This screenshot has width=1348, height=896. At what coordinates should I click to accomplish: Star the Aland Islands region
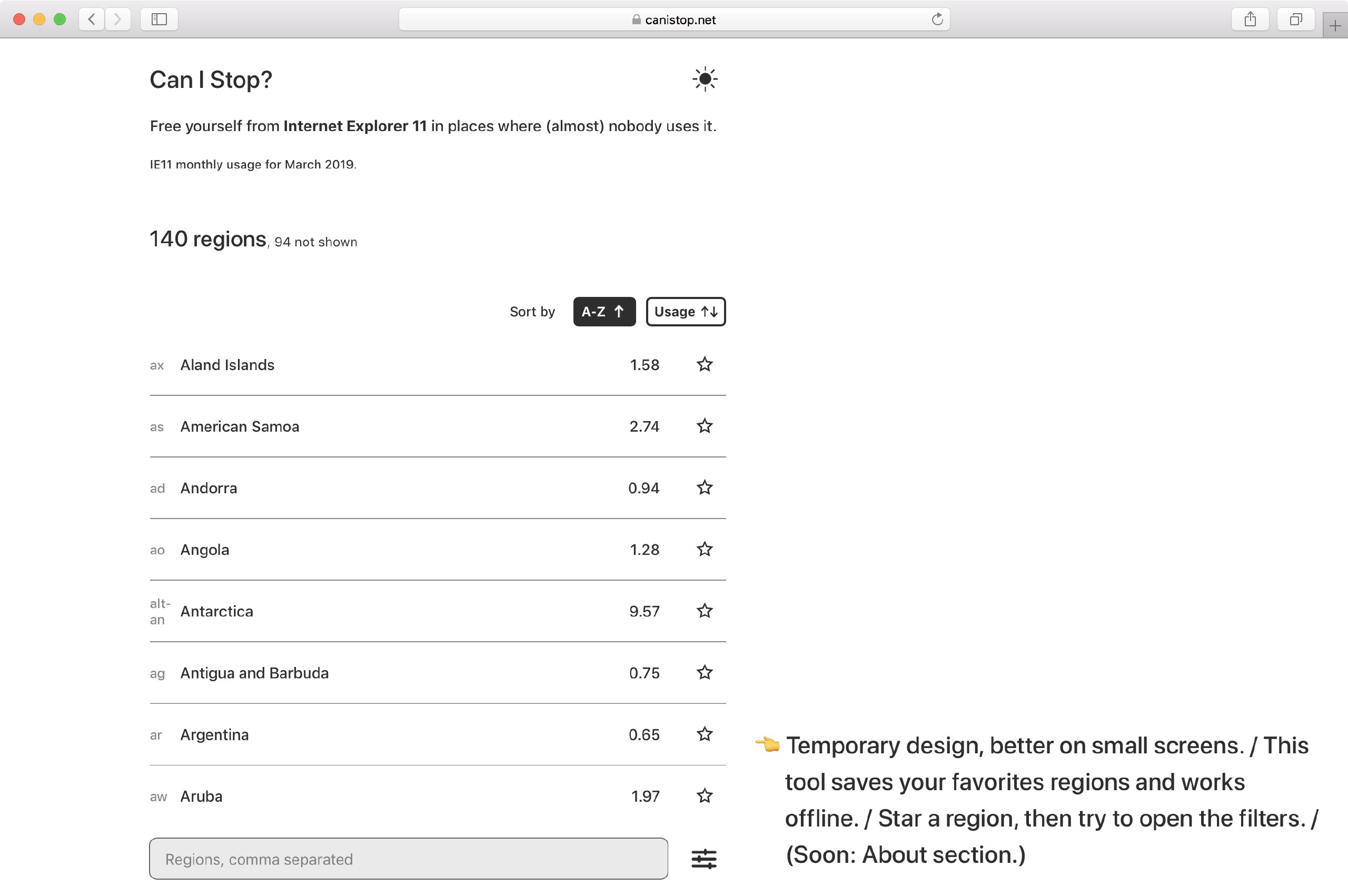(705, 365)
